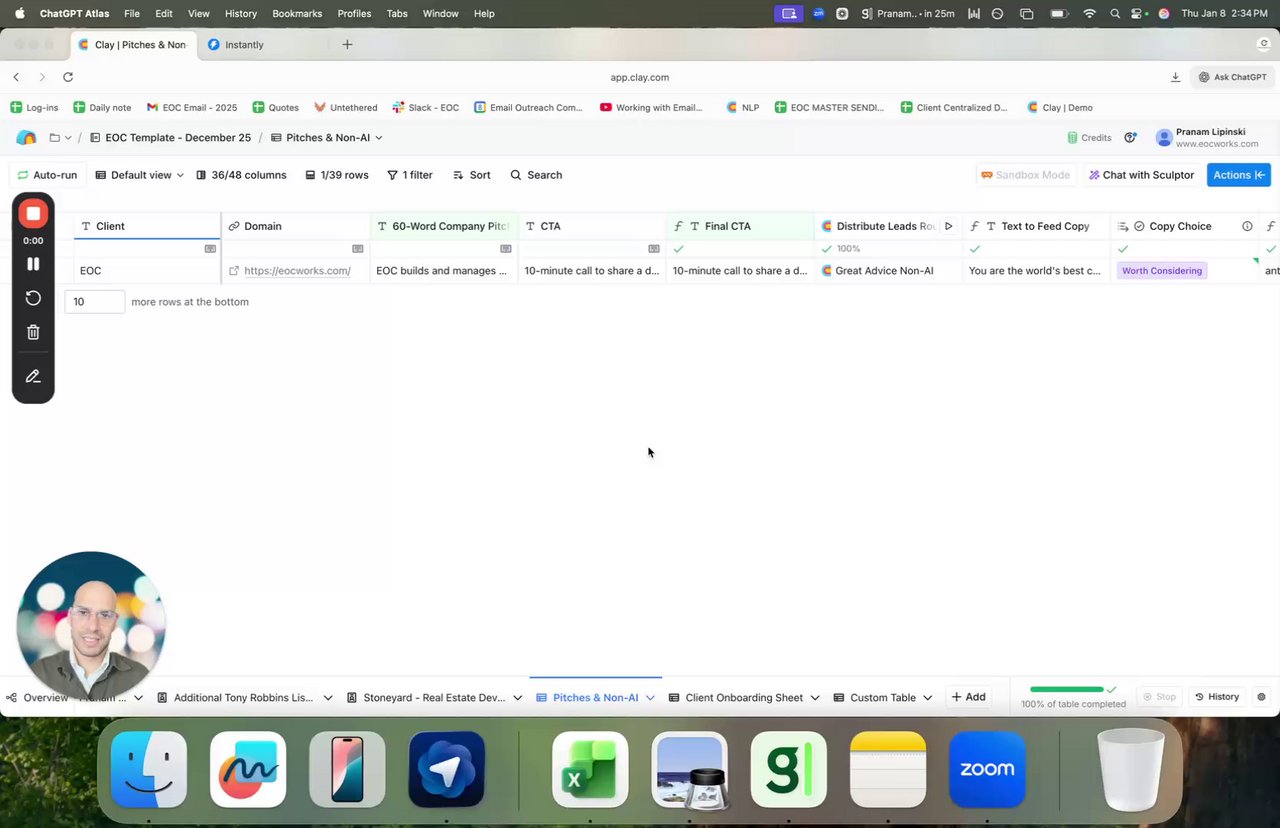Add a new table with Add button
The width and height of the screenshot is (1280, 828).
(x=968, y=697)
